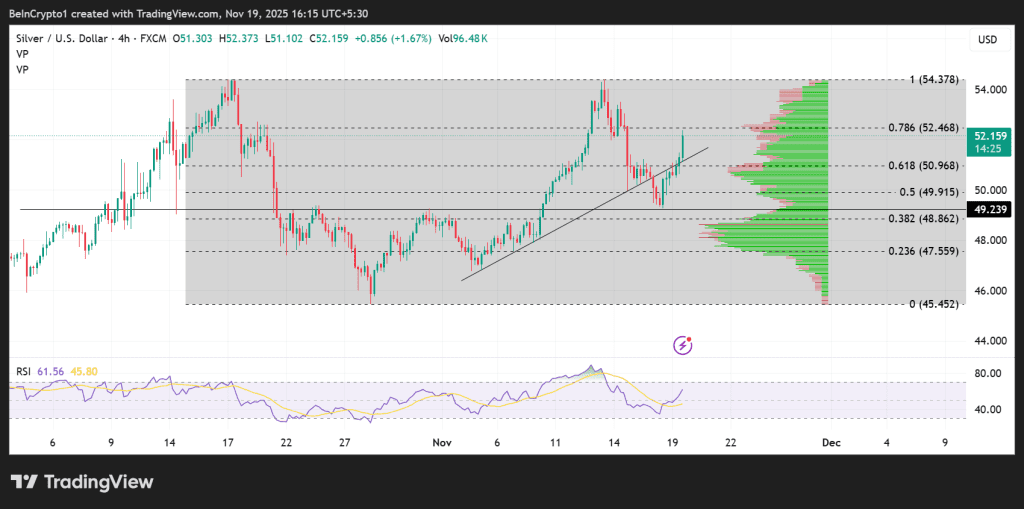Click the first VP indicator label
This screenshot has height=509, width=1024.
[20, 54]
